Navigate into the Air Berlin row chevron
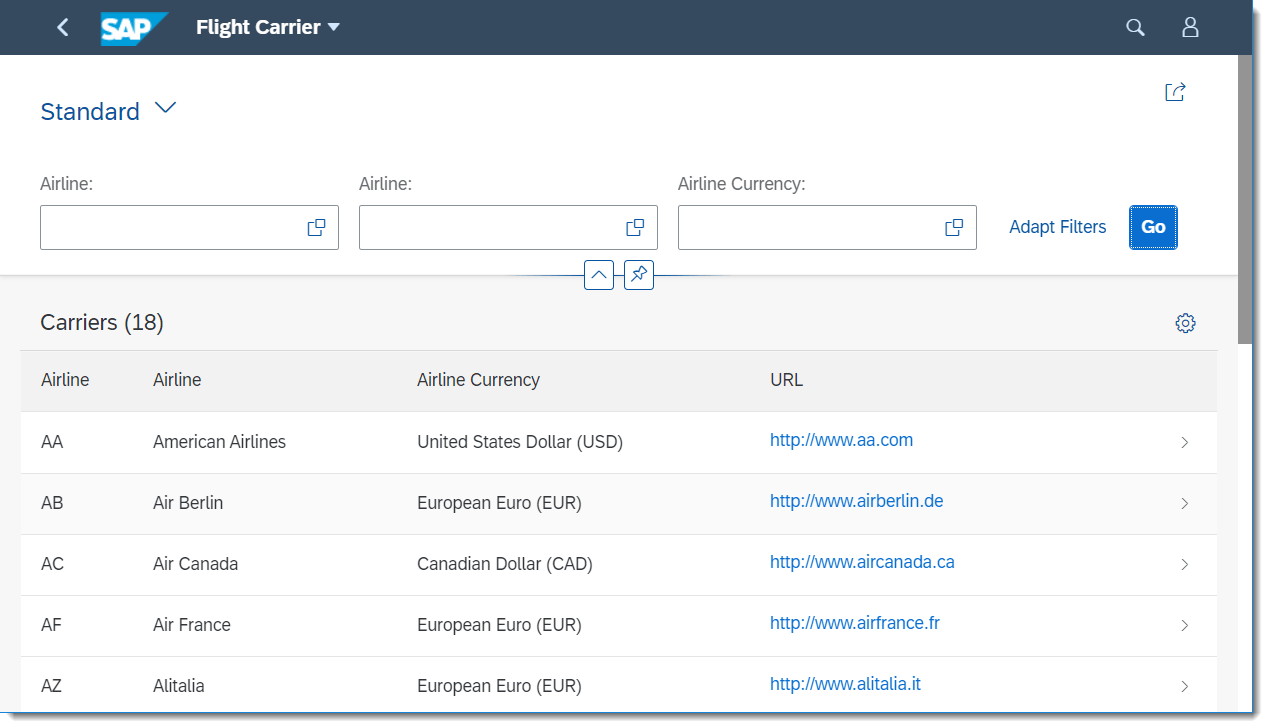Image resolution: width=1268 pixels, height=728 pixels. tap(1185, 503)
